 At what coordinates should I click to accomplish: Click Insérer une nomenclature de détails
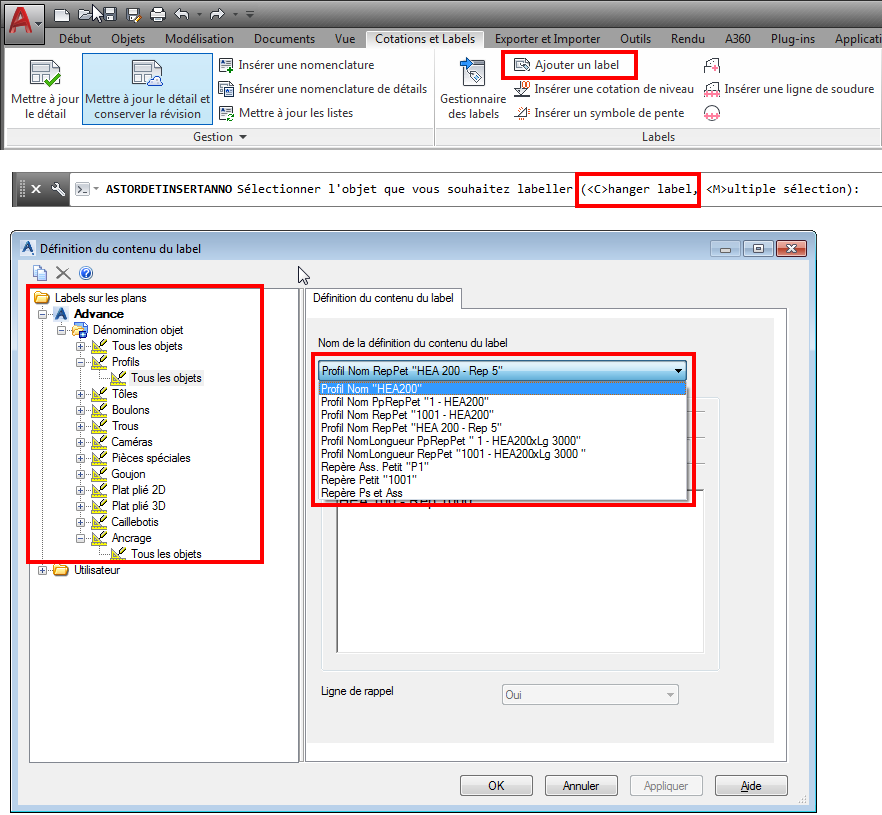323,89
